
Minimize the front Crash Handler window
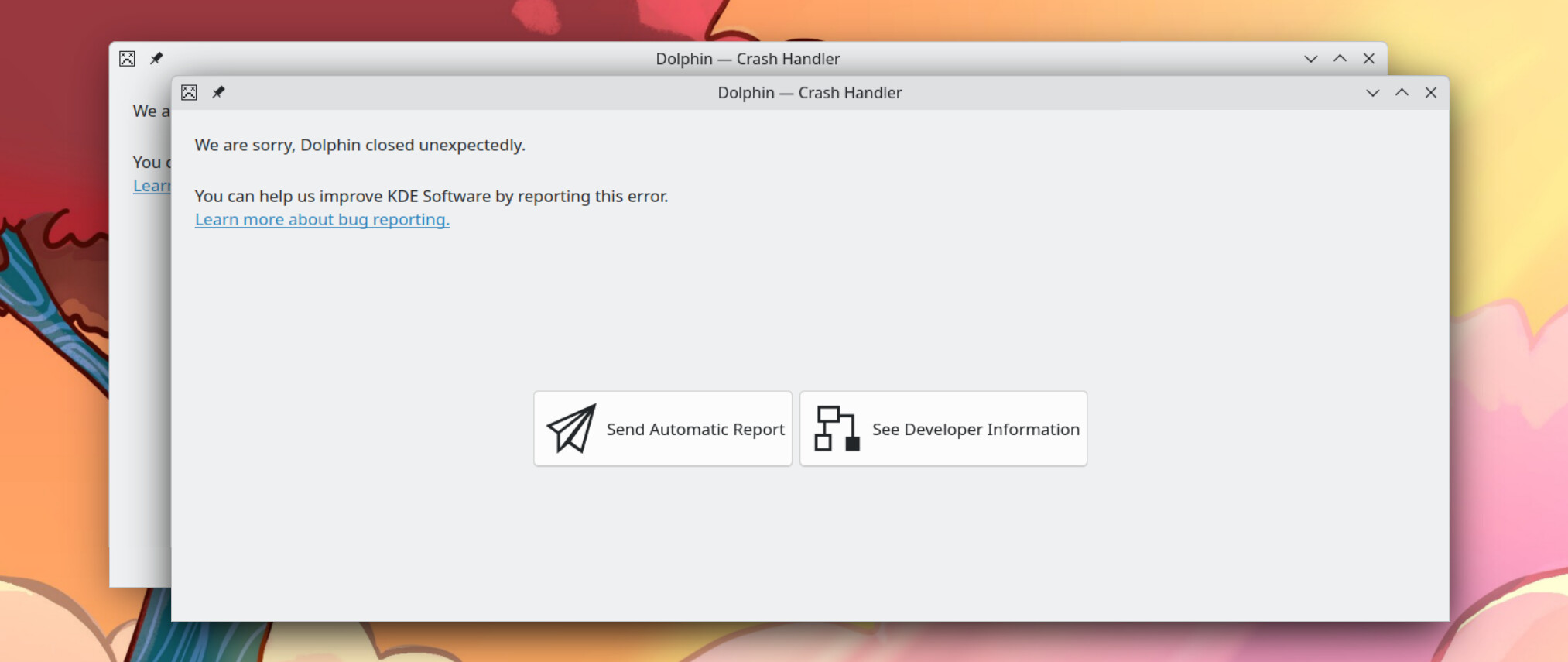click(1372, 93)
